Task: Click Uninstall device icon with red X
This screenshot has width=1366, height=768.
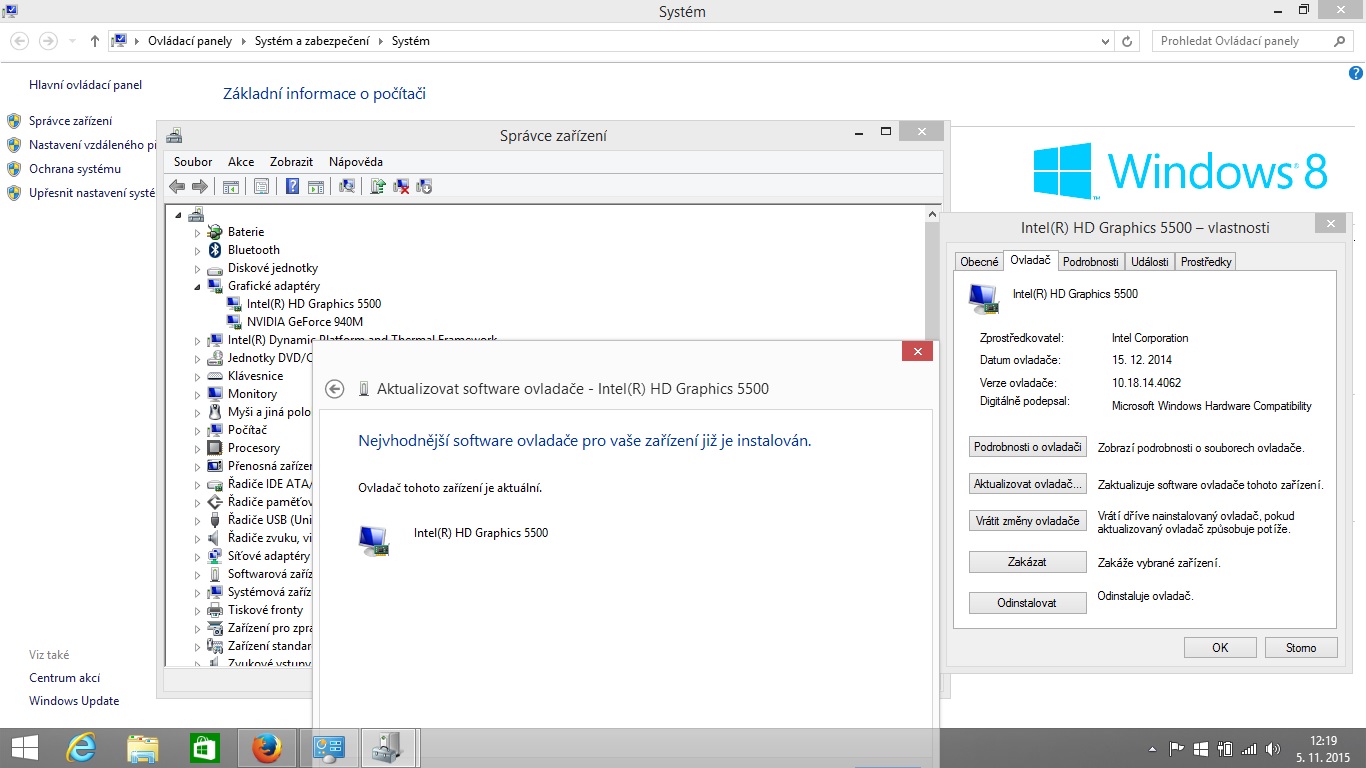Action: coord(401,186)
